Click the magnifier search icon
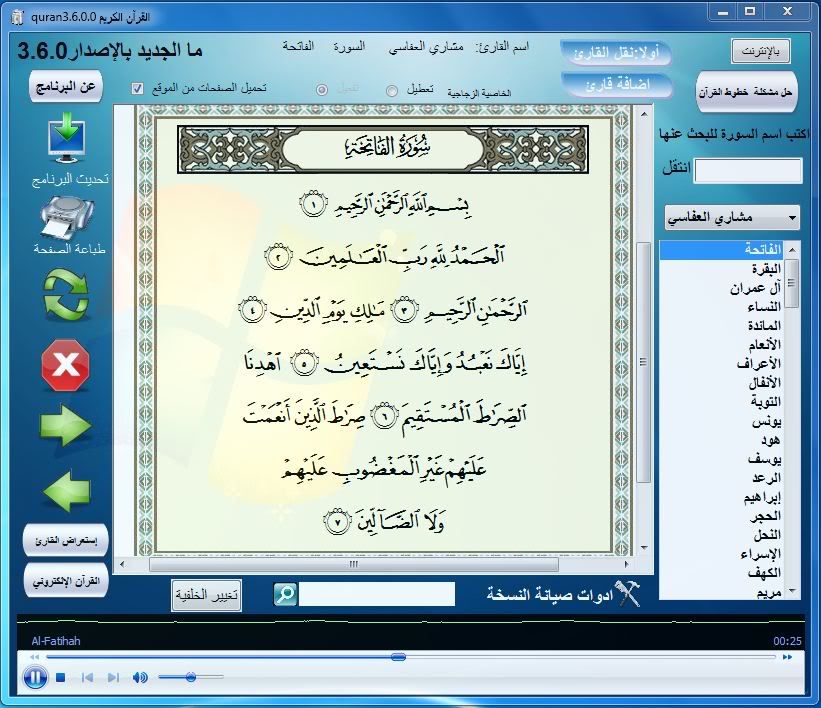Viewport: 821px width, 708px height. tap(285, 594)
